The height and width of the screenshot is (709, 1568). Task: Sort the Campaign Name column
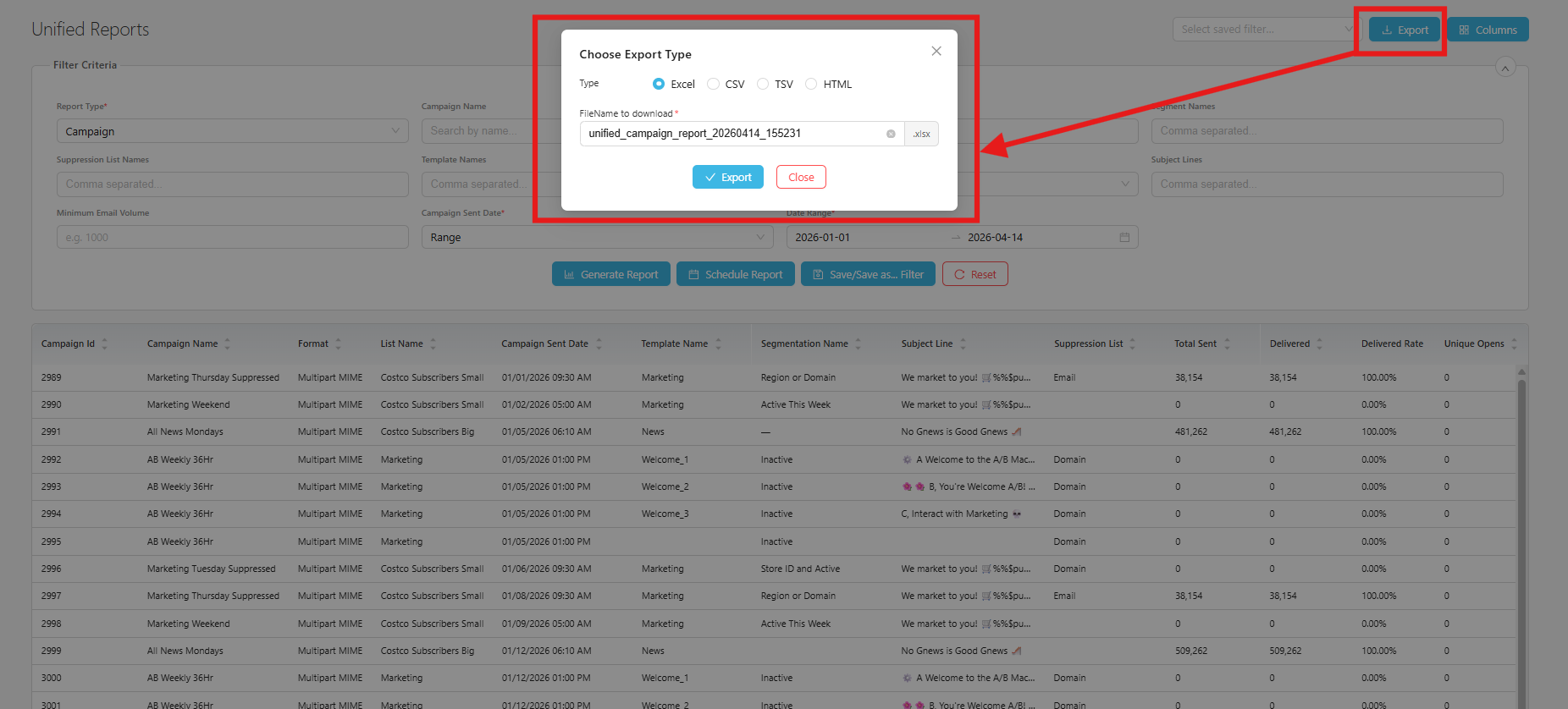coord(227,344)
